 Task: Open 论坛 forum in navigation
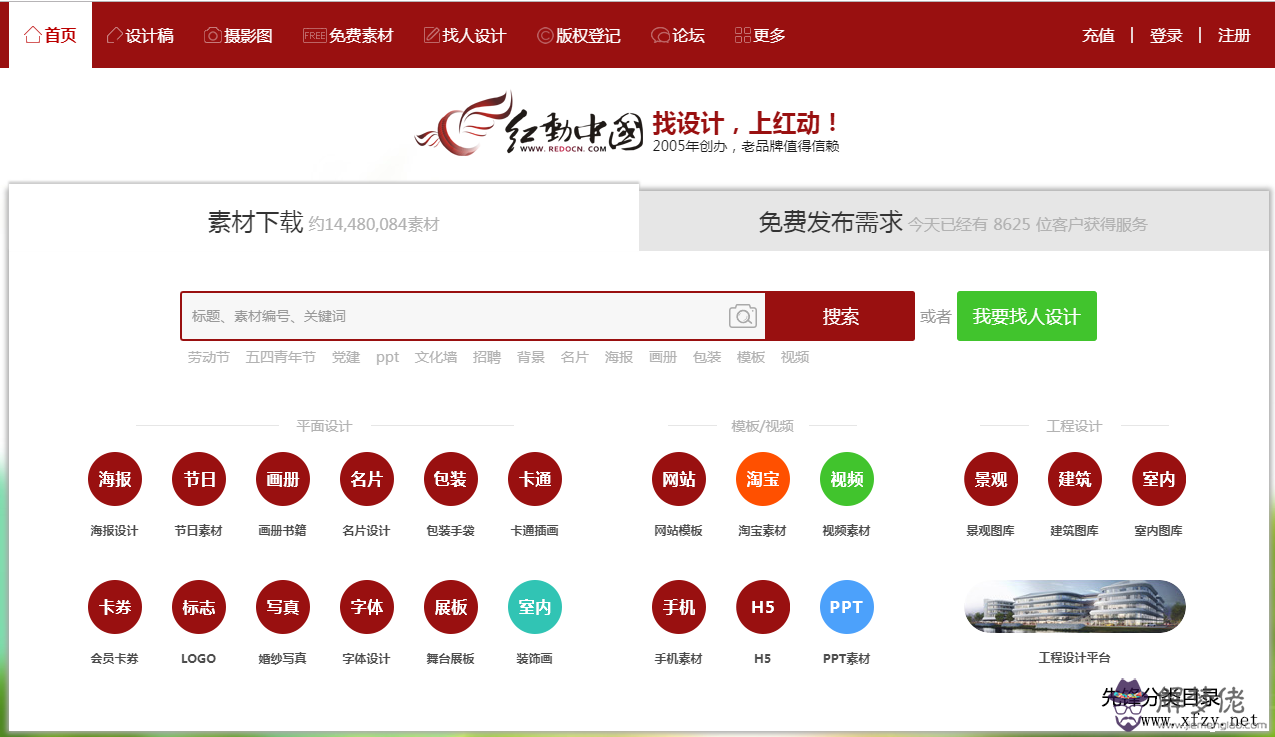pyautogui.click(x=678, y=35)
